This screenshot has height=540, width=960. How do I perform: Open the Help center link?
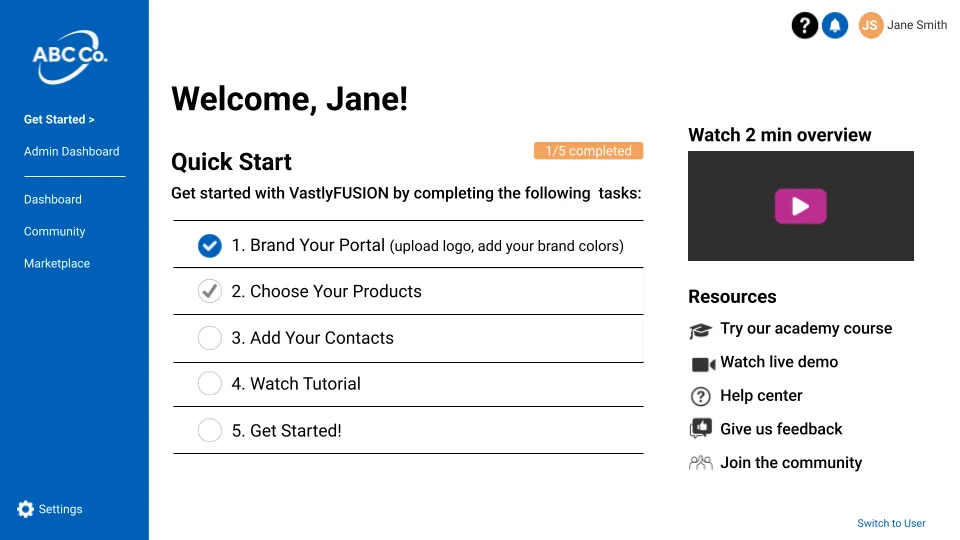(761, 396)
